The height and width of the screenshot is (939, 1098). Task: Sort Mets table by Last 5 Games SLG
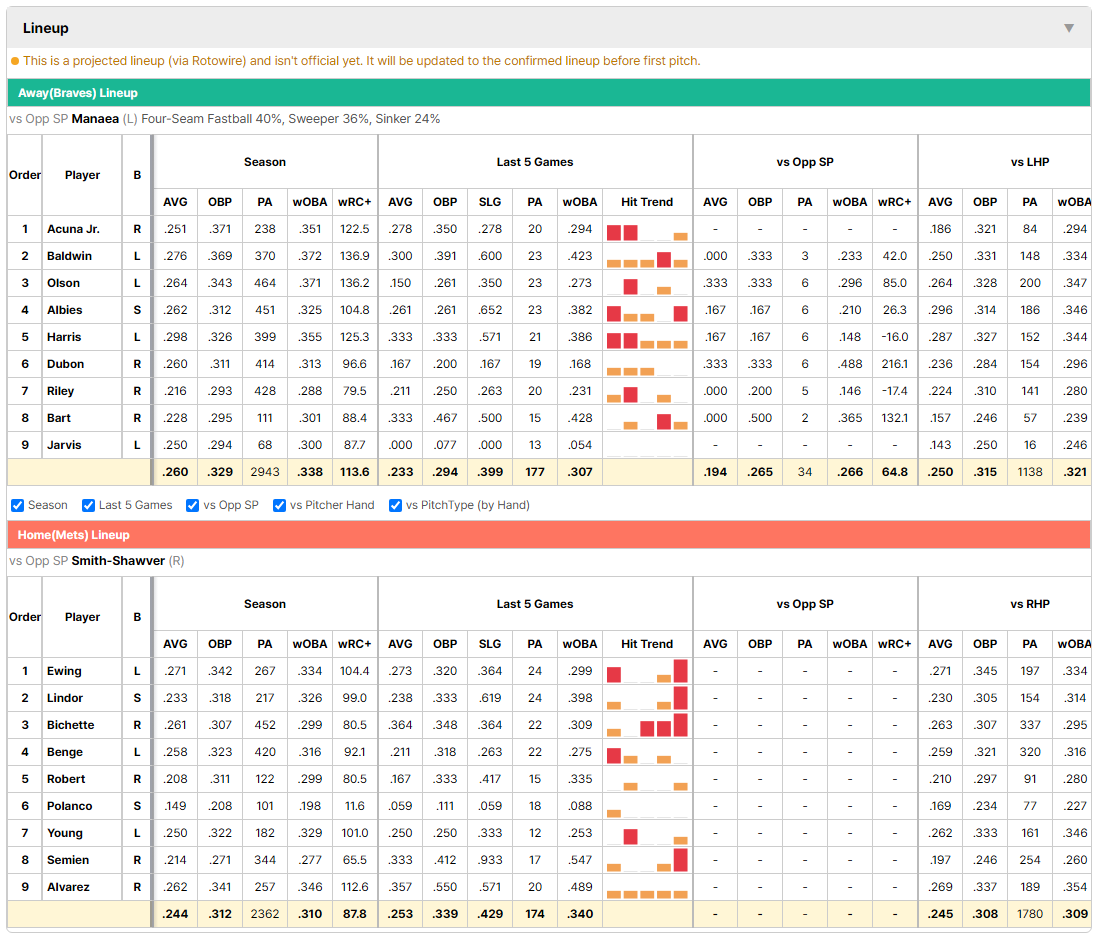490,644
